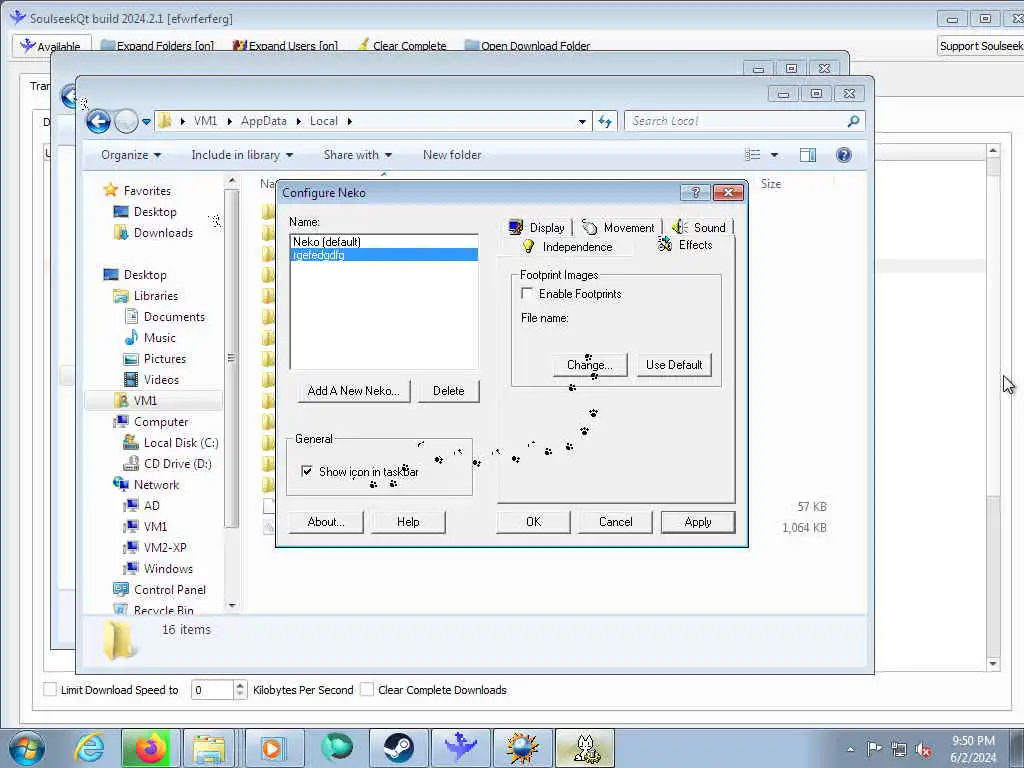The height and width of the screenshot is (768, 1024).
Task: Click Support Soulseek button
Action: click(980, 46)
